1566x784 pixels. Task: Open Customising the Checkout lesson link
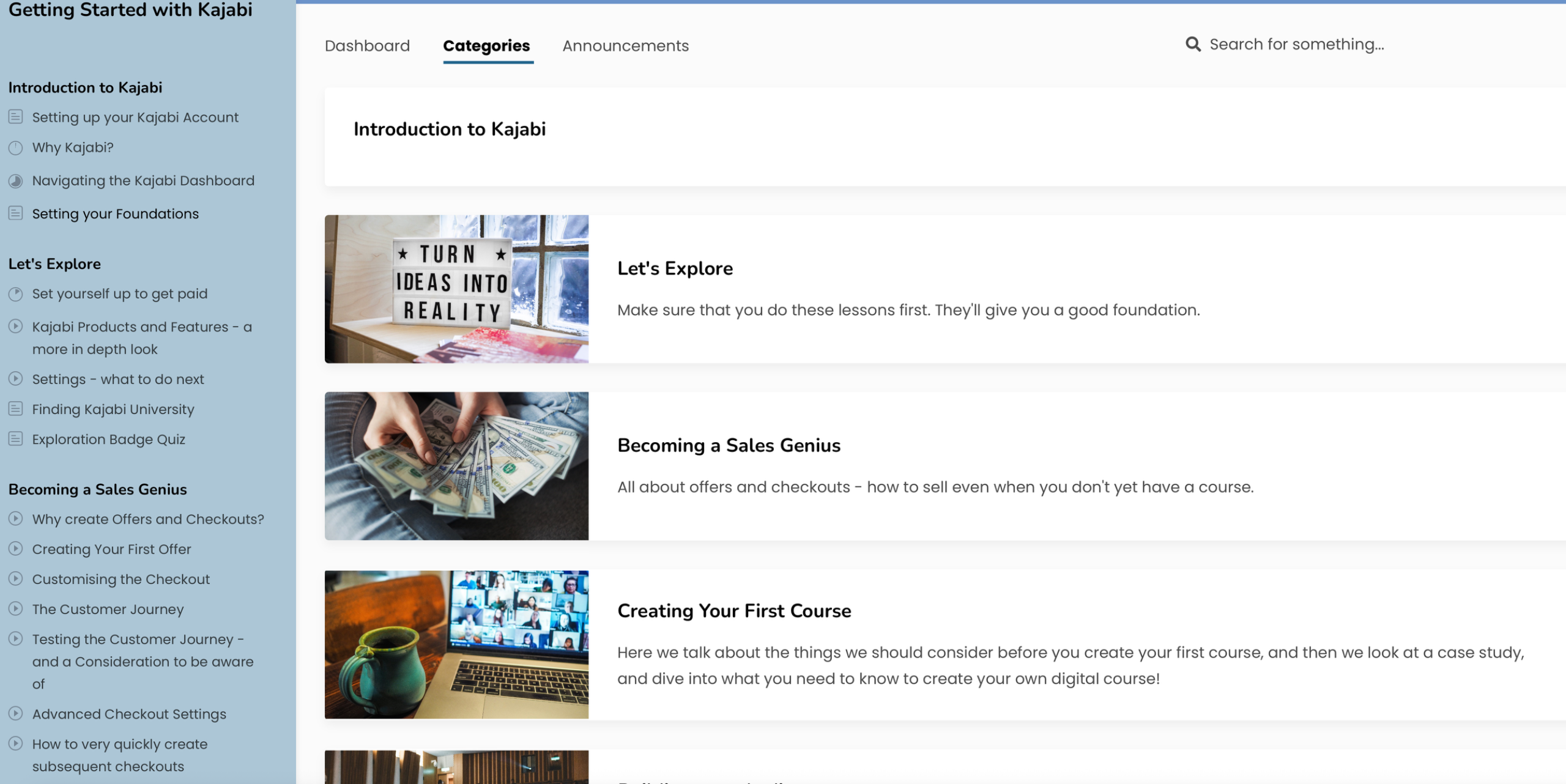(x=121, y=579)
